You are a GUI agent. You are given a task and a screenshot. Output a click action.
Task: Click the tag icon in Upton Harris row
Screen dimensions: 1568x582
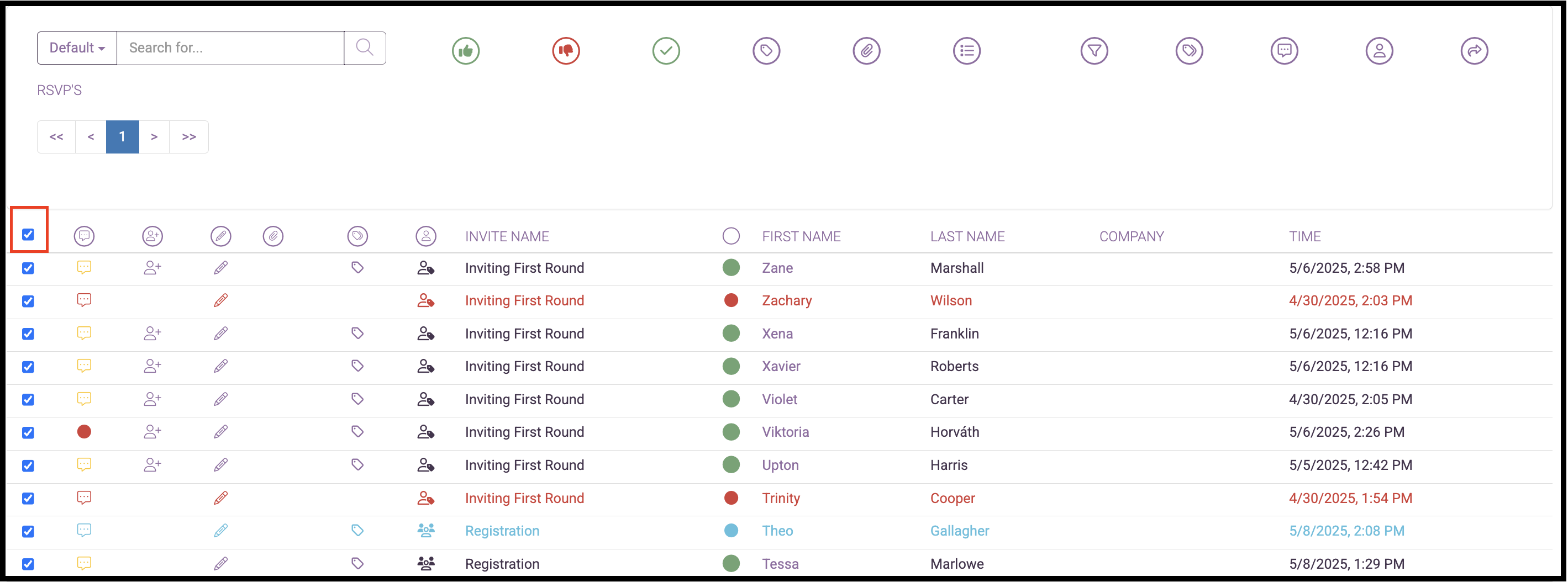(x=358, y=464)
